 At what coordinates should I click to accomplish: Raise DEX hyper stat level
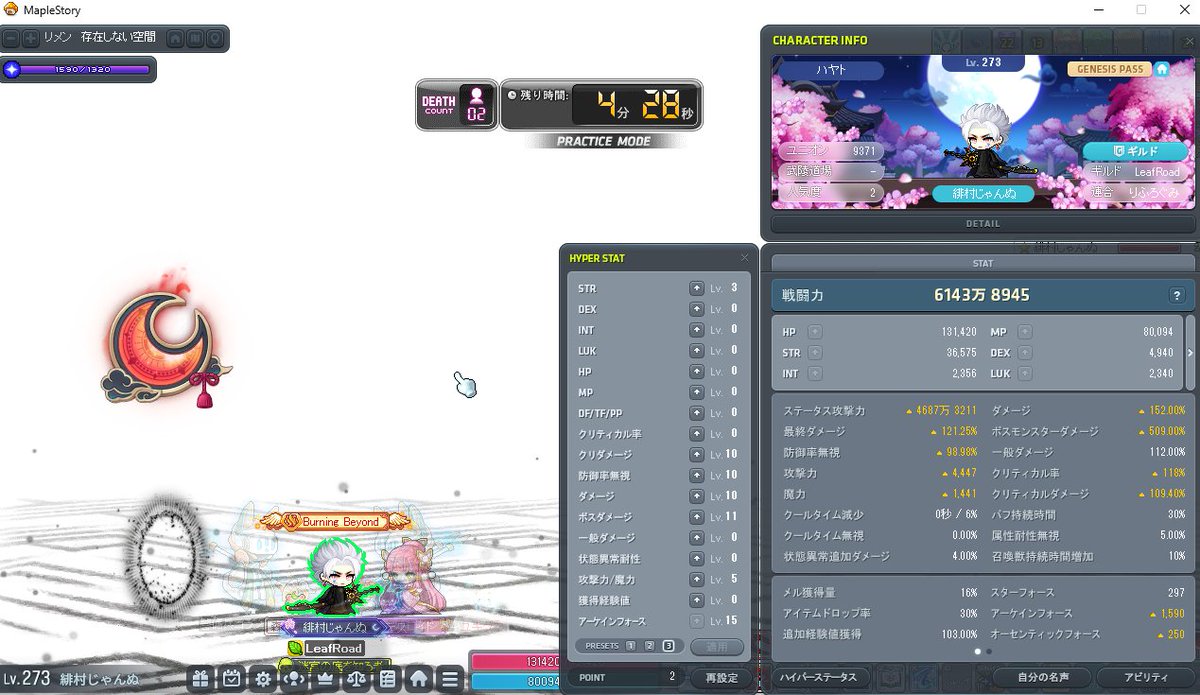pyautogui.click(x=696, y=309)
